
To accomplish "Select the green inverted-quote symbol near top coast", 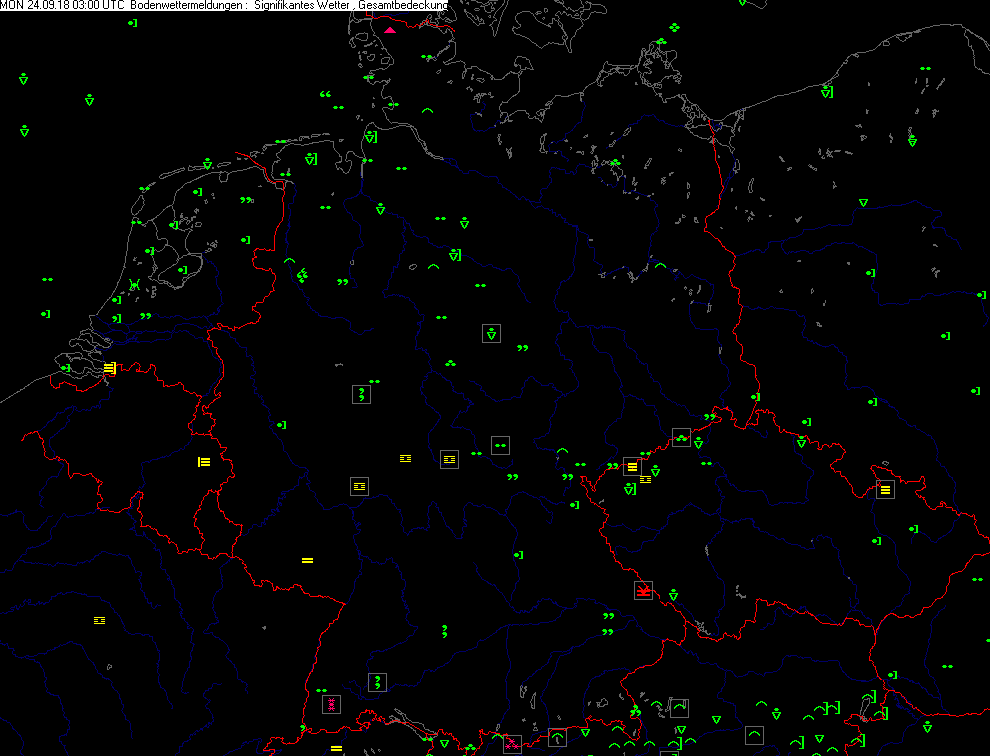I will 325,95.
